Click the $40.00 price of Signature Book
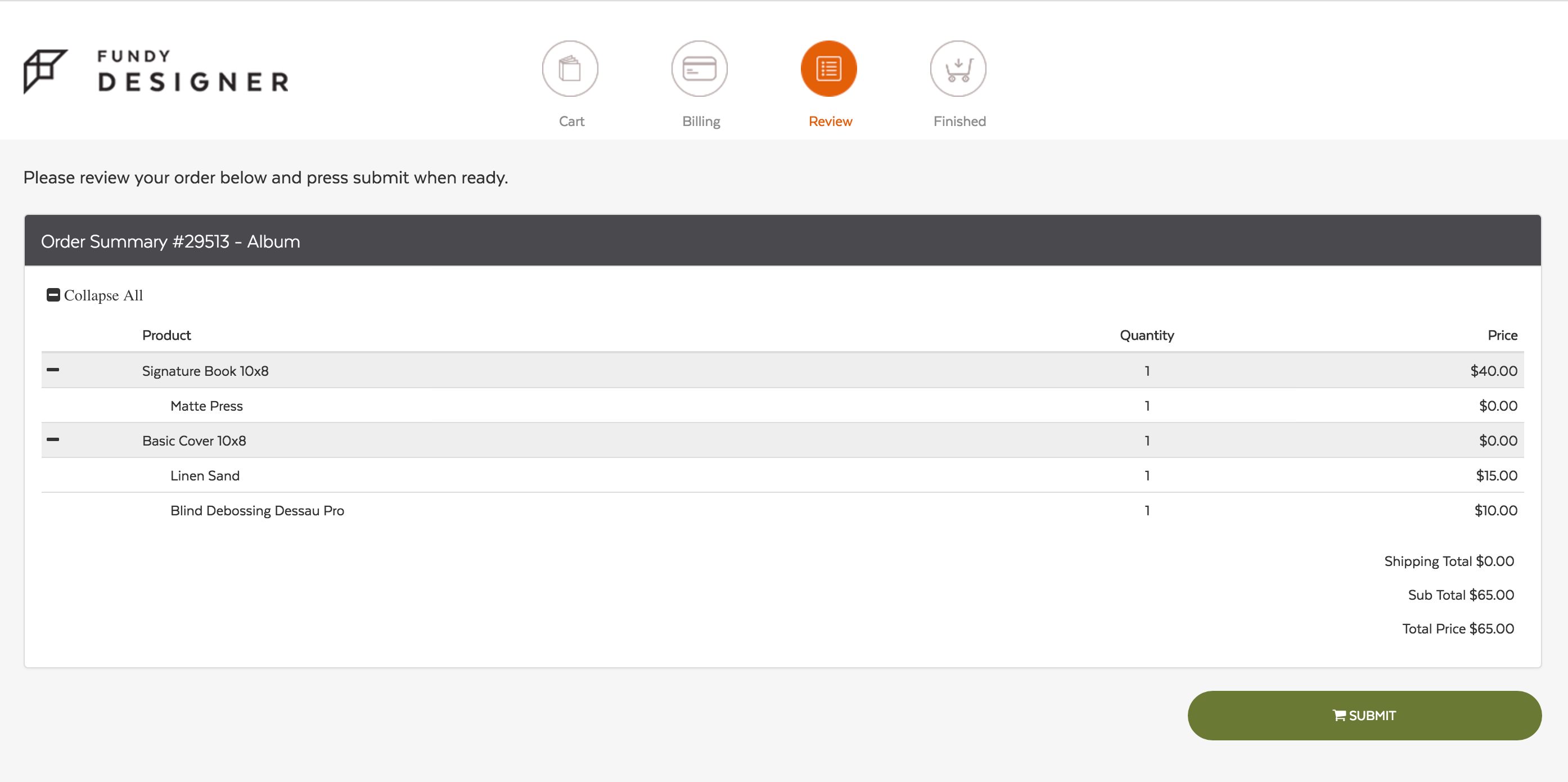This screenshot has height=782, width=1568. [x=1494, y=371]
